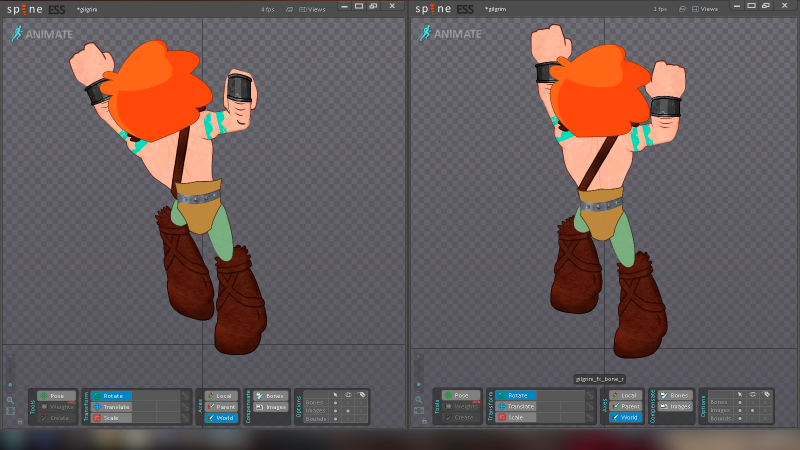
Task: Toggle Images visible dot in left Options
Action: coord(348,411)
